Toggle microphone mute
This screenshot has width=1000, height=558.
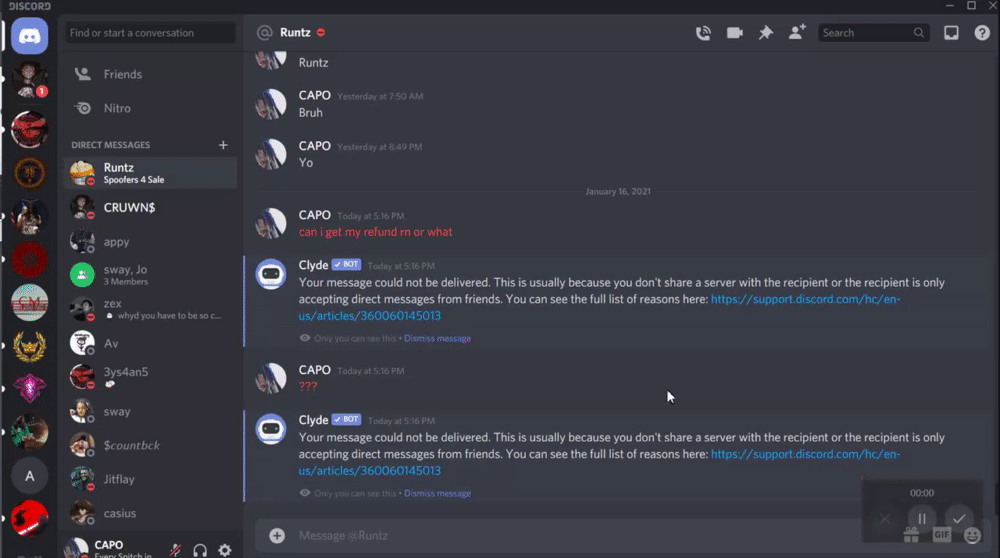pyautogui.click(x=175, y=550)
